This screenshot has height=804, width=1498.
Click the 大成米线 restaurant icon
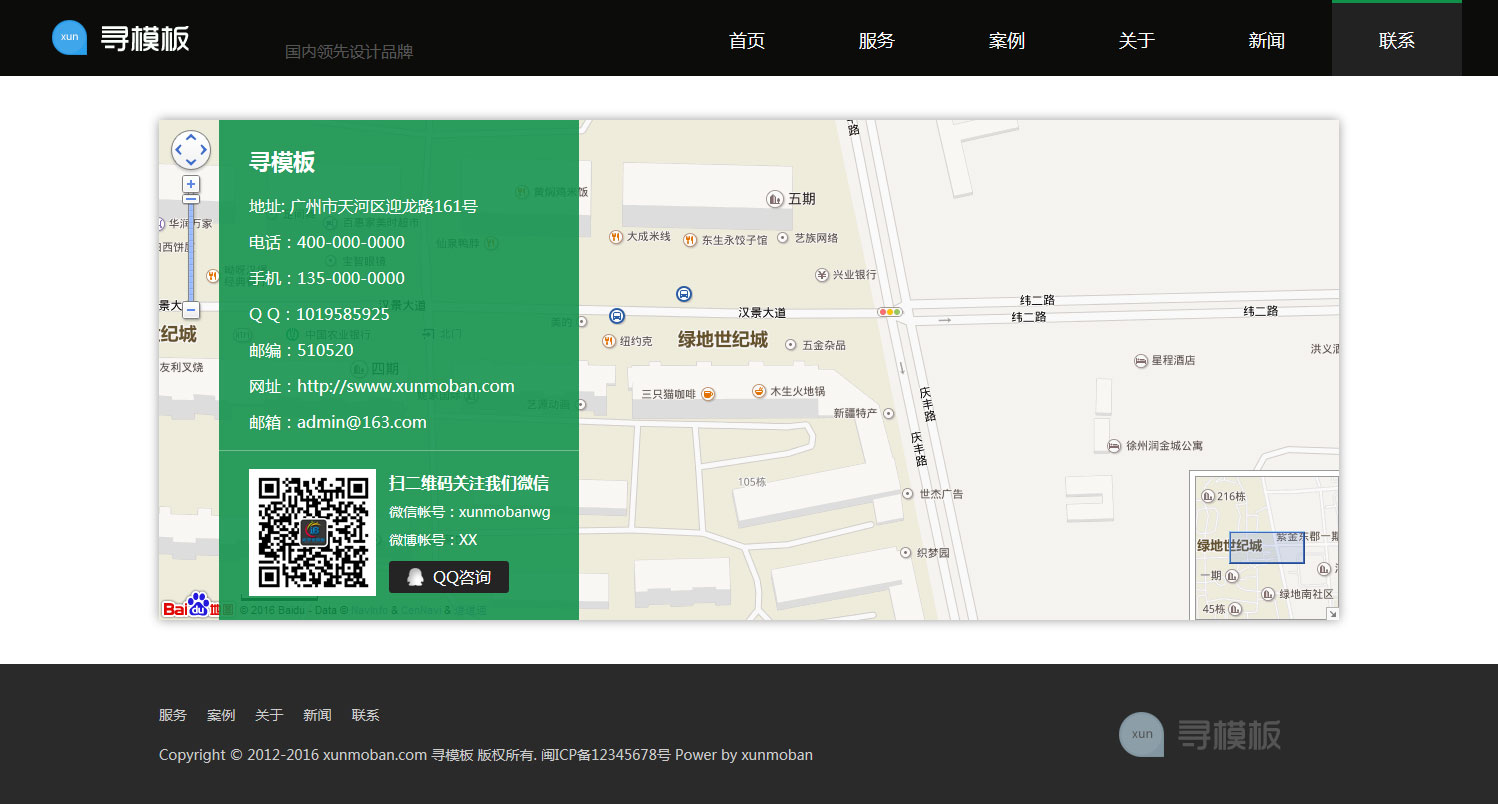click(x=615, y=237)
